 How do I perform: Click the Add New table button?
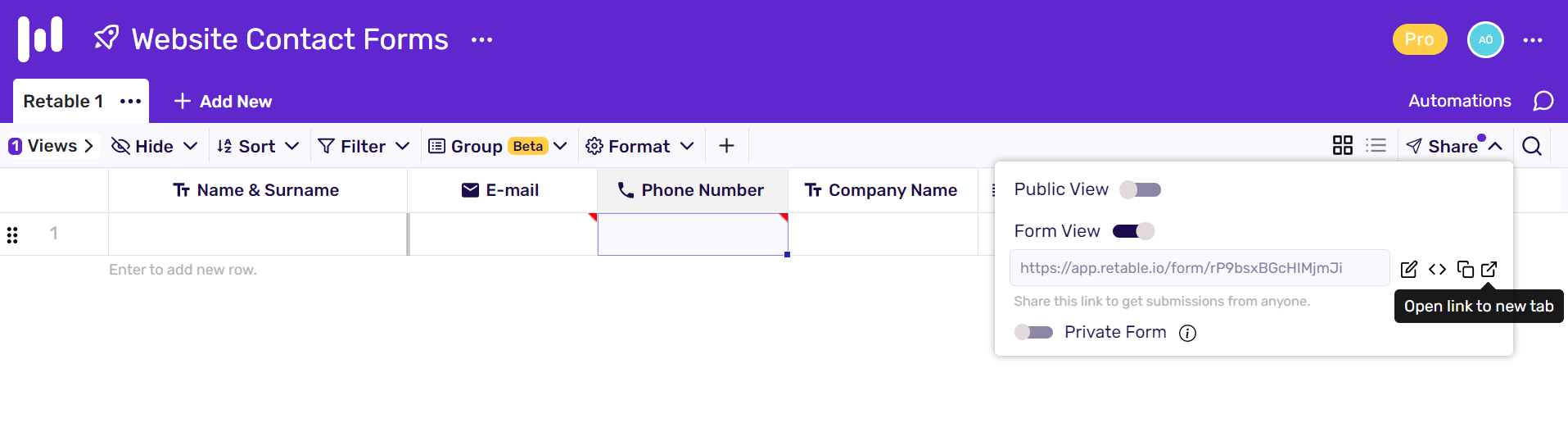(223, 102)
